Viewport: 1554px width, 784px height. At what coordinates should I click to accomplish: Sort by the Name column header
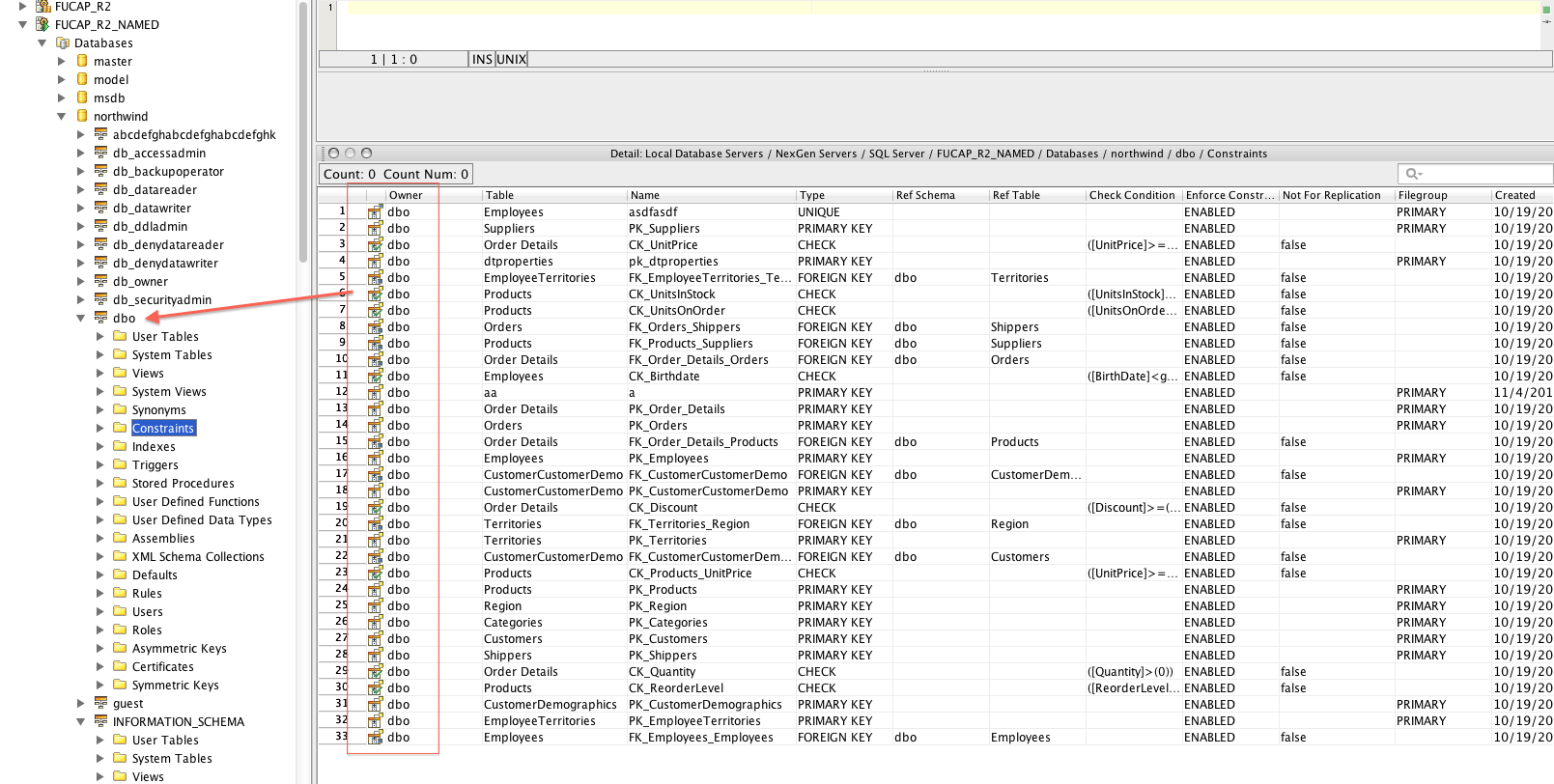tap(712, 195)
